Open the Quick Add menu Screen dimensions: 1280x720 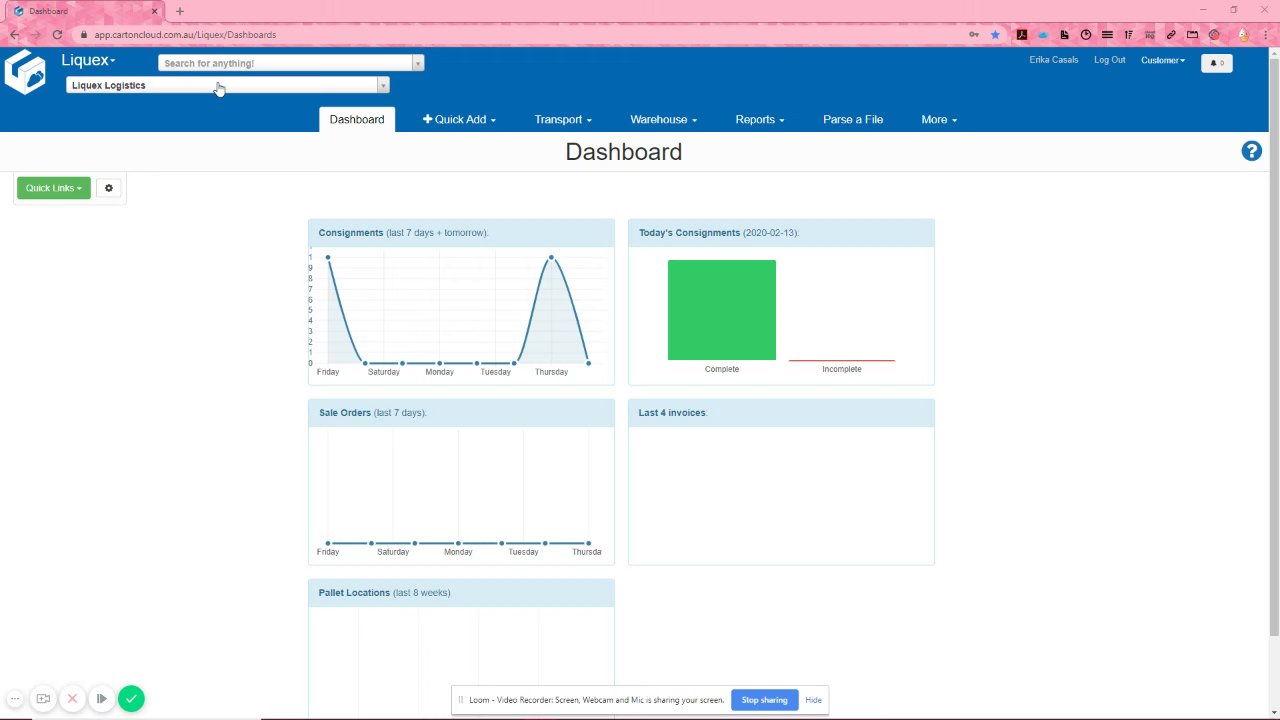(459, 119)
